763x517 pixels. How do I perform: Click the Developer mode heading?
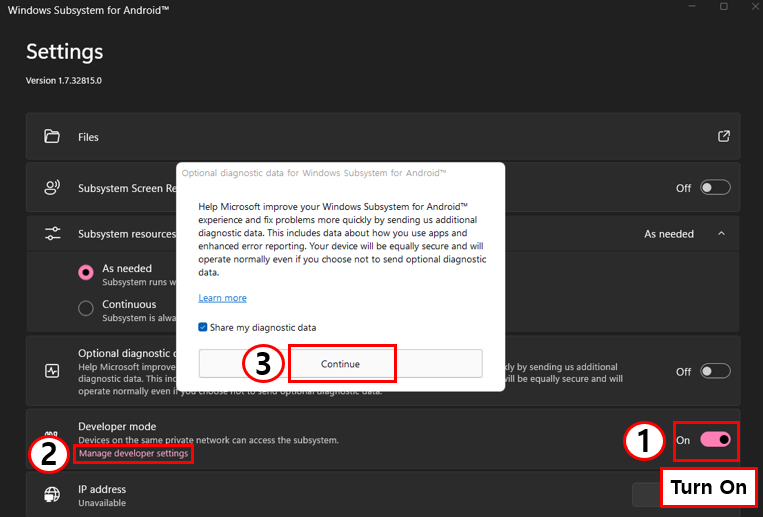click(x=117, y=426)
